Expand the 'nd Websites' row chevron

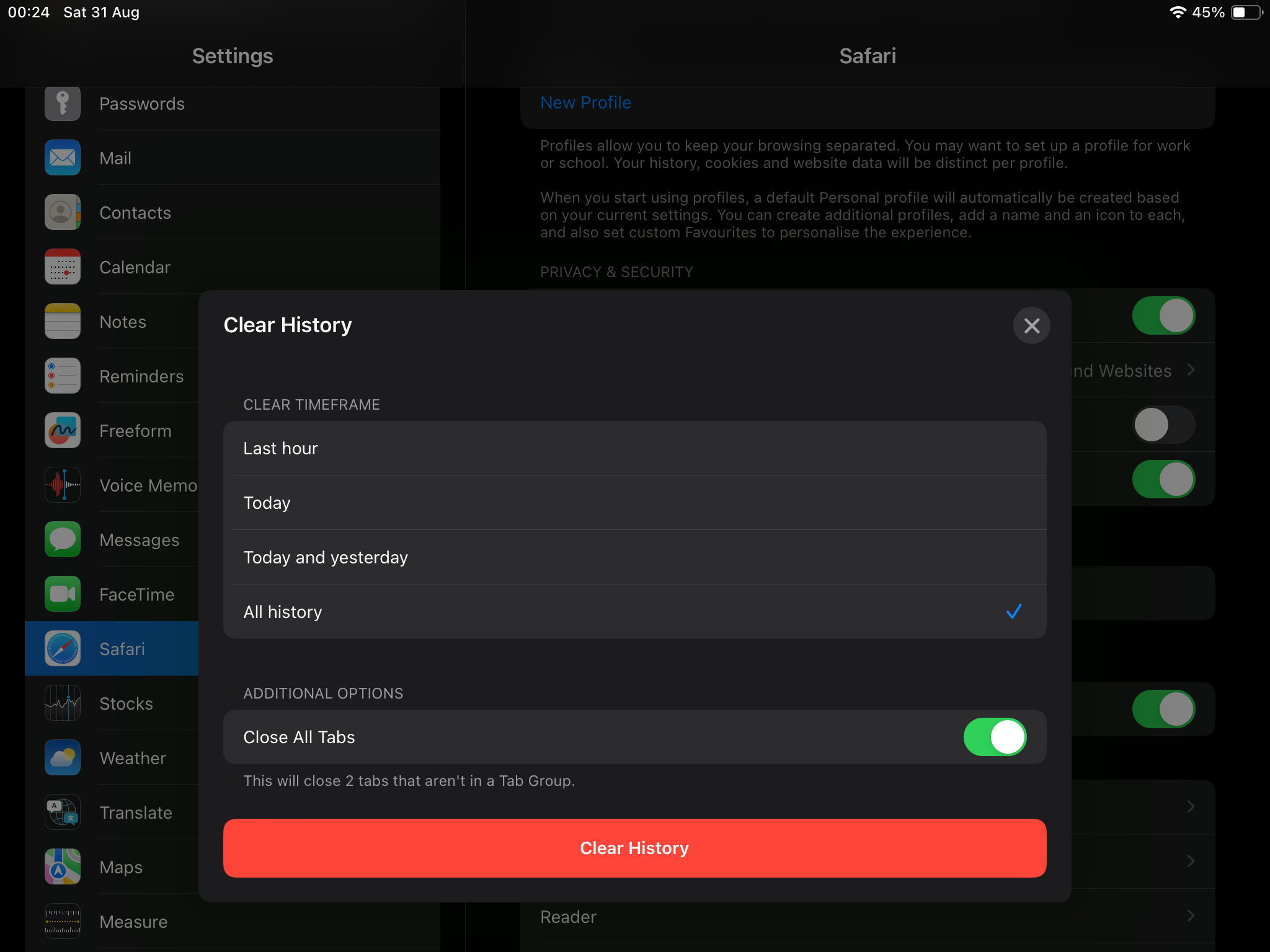1191,370
